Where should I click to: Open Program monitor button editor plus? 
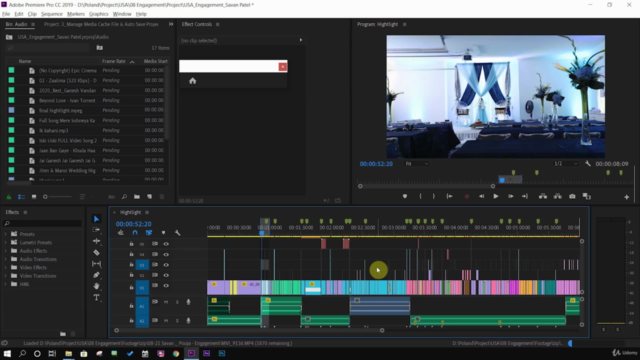tap(627, 197)
